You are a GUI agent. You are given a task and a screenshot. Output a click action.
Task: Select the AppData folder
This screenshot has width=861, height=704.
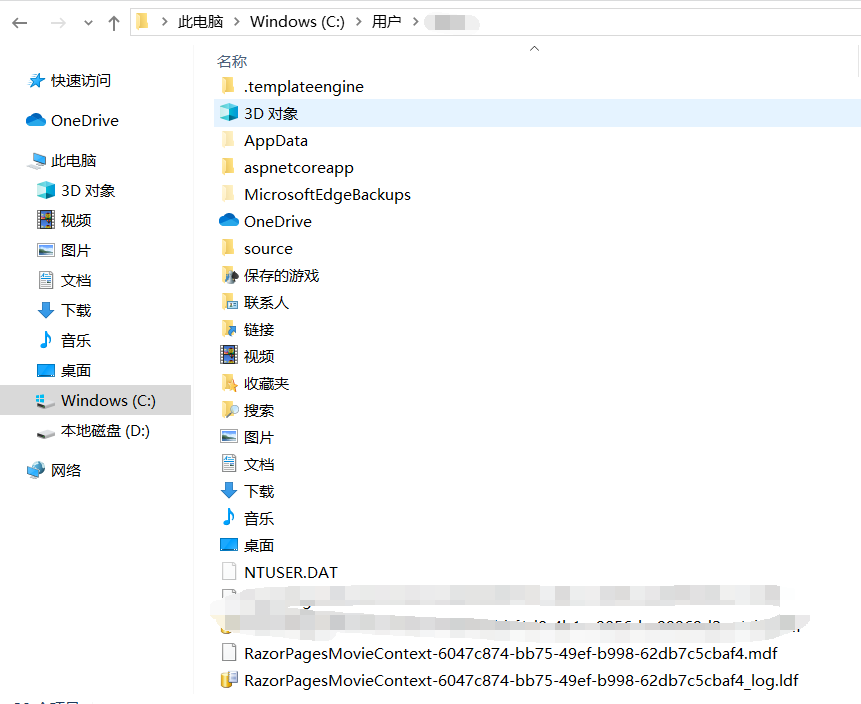(276, 141)
